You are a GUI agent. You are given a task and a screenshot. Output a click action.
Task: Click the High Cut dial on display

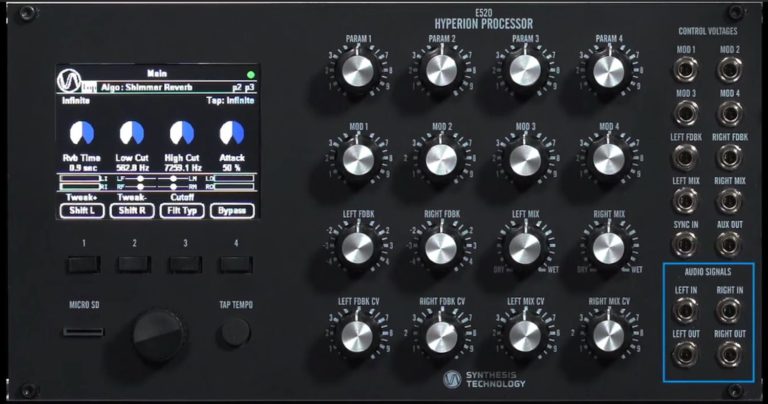click(x=182, y=133)
